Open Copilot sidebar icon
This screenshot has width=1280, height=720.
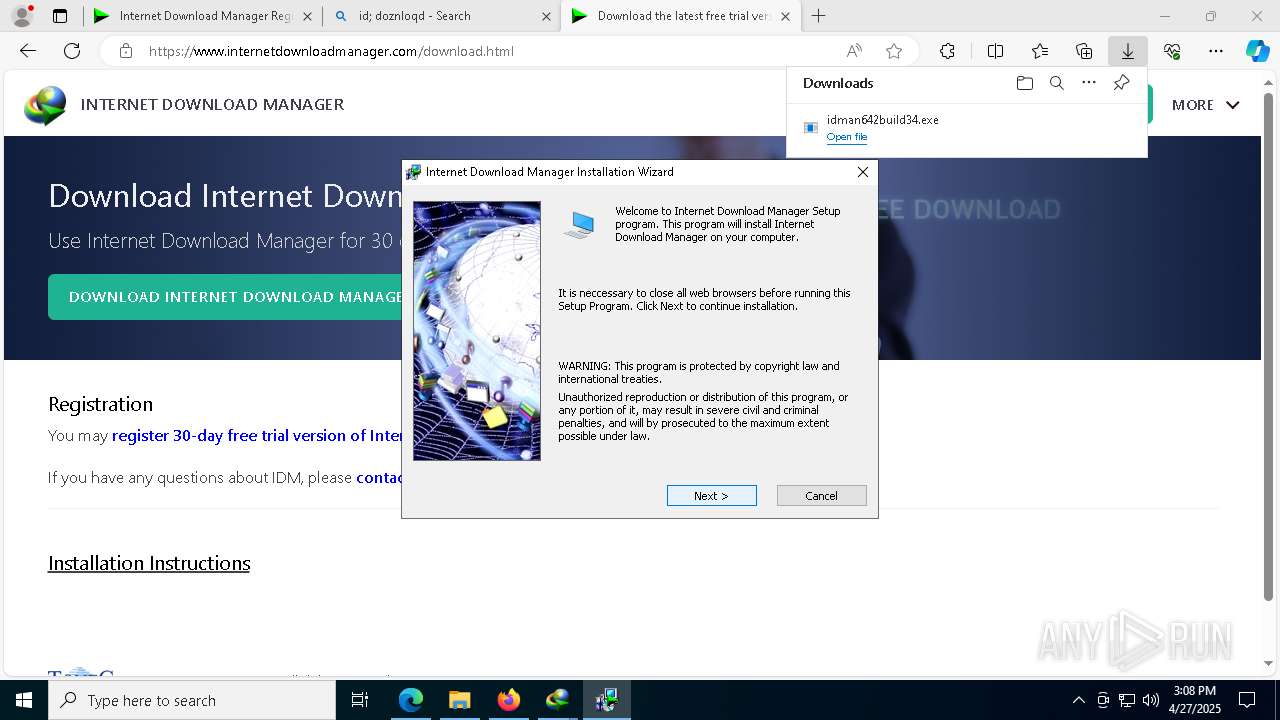coord(1257,51)
